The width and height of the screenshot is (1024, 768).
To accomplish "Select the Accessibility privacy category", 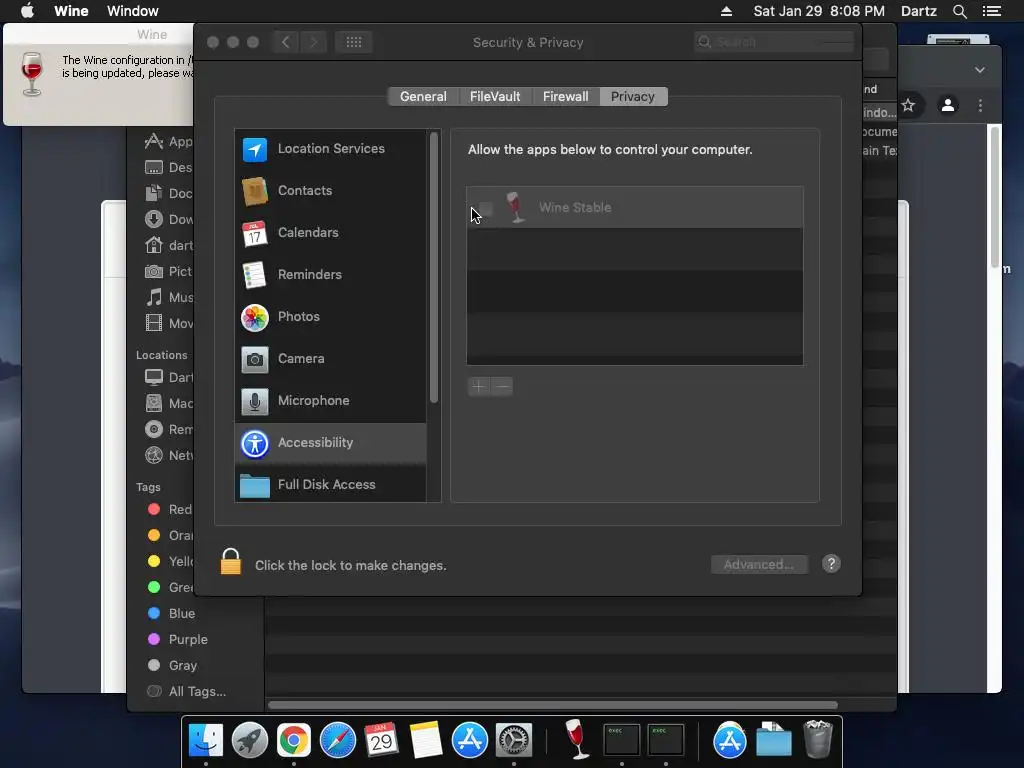I will 330,443.
